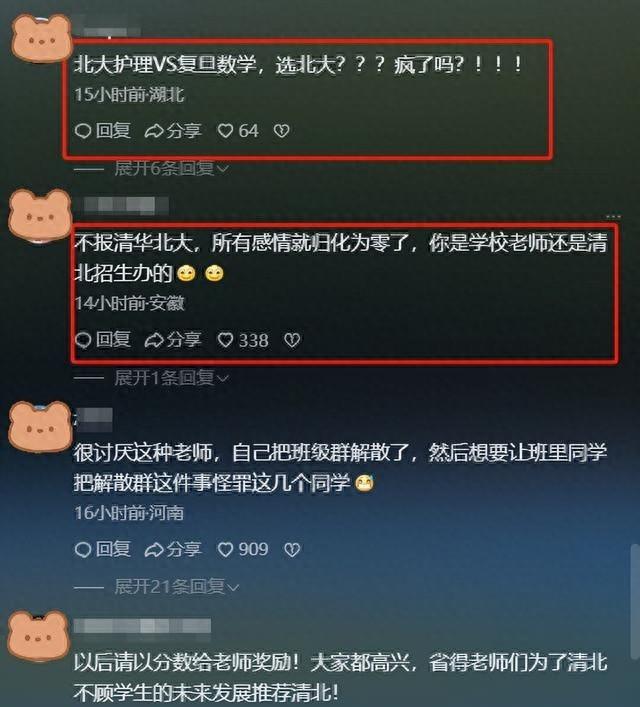Image resolution: width=640 pixels, height=707 pixels.
Task: Like the comment with 64 likes
Action: tap(238, 131)
